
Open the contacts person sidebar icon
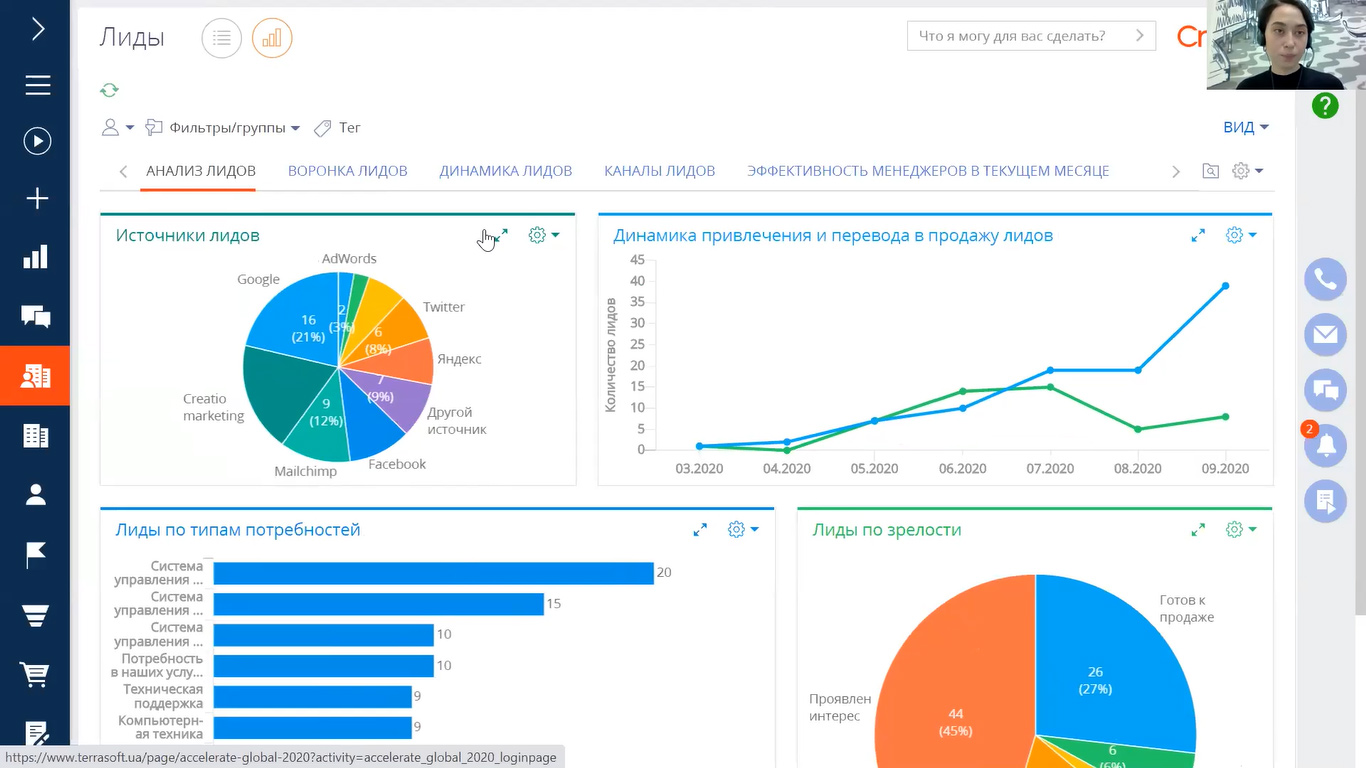pyautogui.click(x=36, y=494)
